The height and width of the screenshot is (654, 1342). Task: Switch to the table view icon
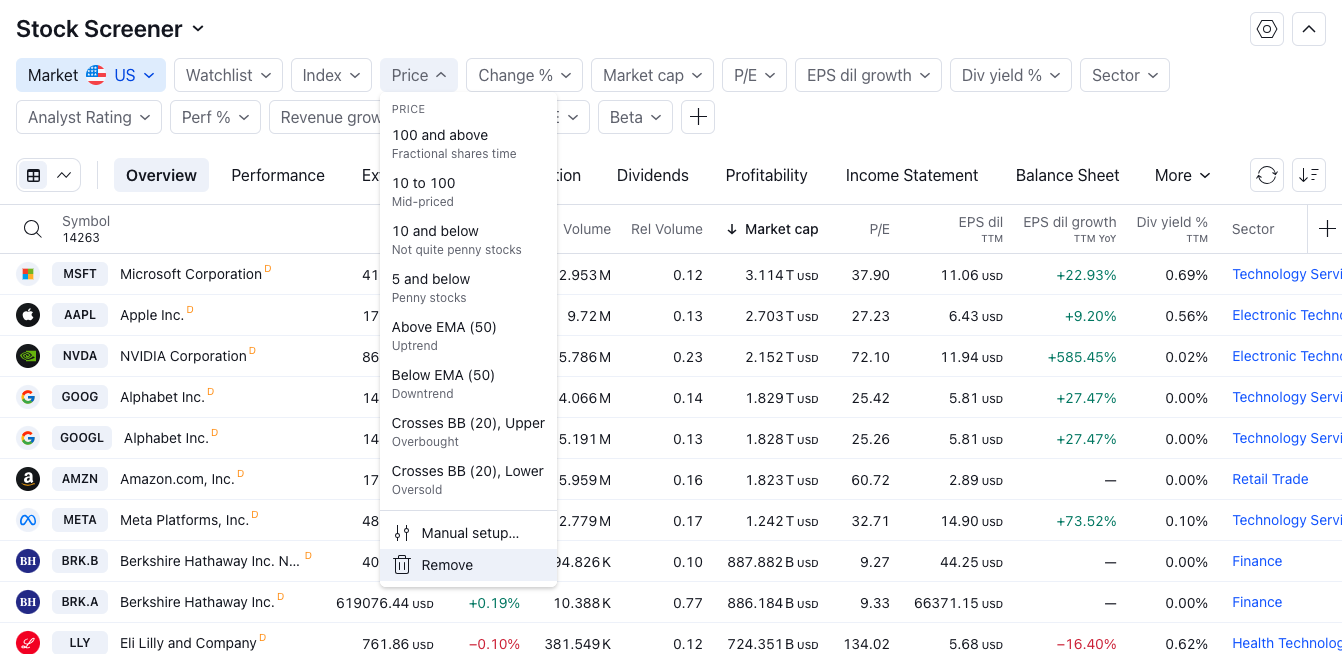[x=34, y=175]
